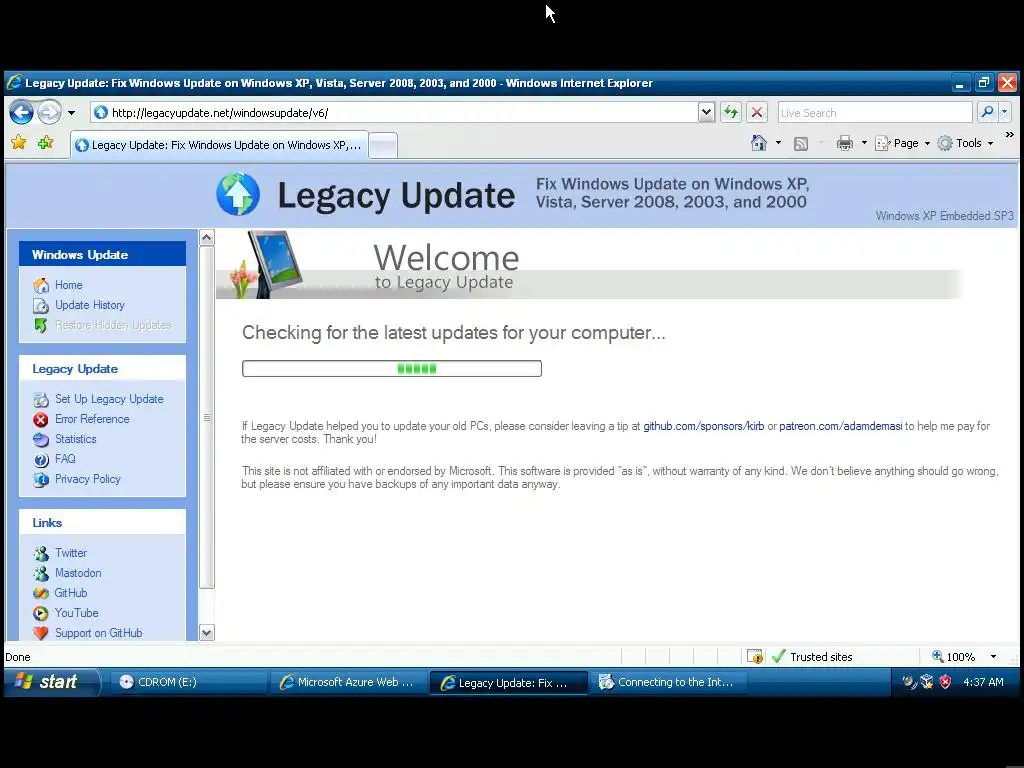1024x768 pixels.
Task: Select the Legacy Update browser tab
Action: [x=219, y=145]
